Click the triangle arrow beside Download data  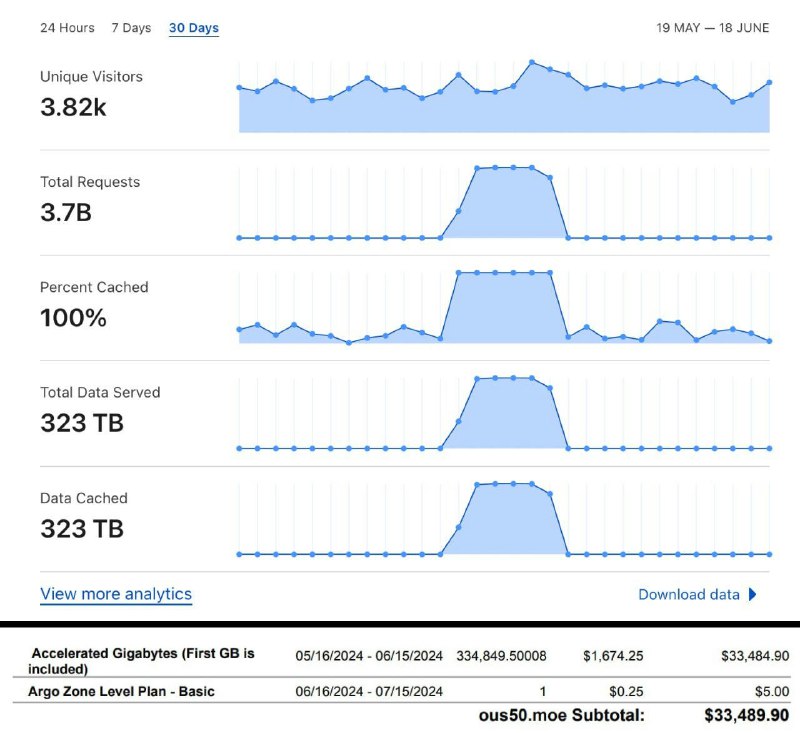tap(753, 594)
